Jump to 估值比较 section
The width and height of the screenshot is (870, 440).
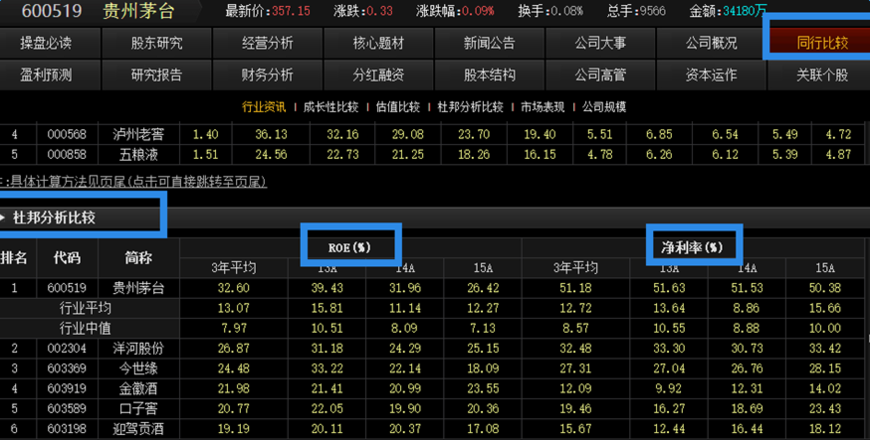click(398, 107)
